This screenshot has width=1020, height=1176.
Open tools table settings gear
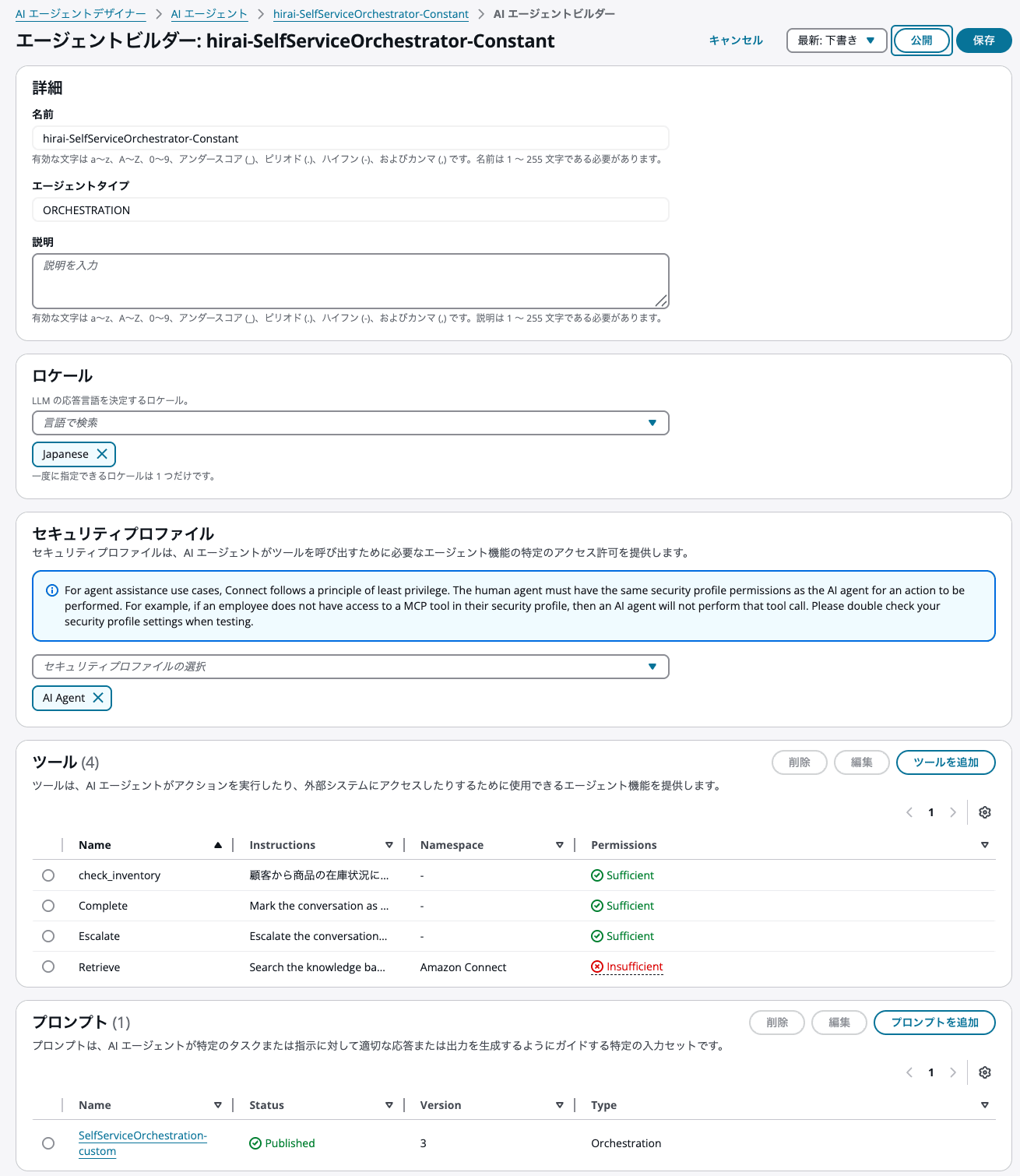pyautogui.click(x=984, y=812)
